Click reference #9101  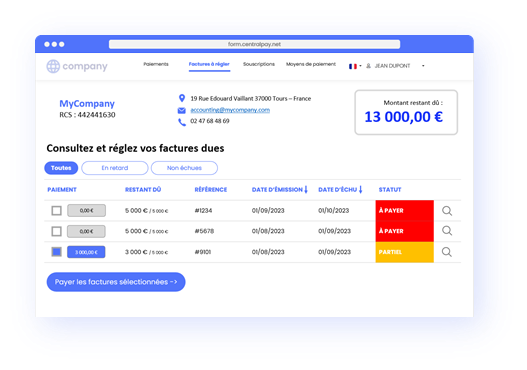(203, 252)
